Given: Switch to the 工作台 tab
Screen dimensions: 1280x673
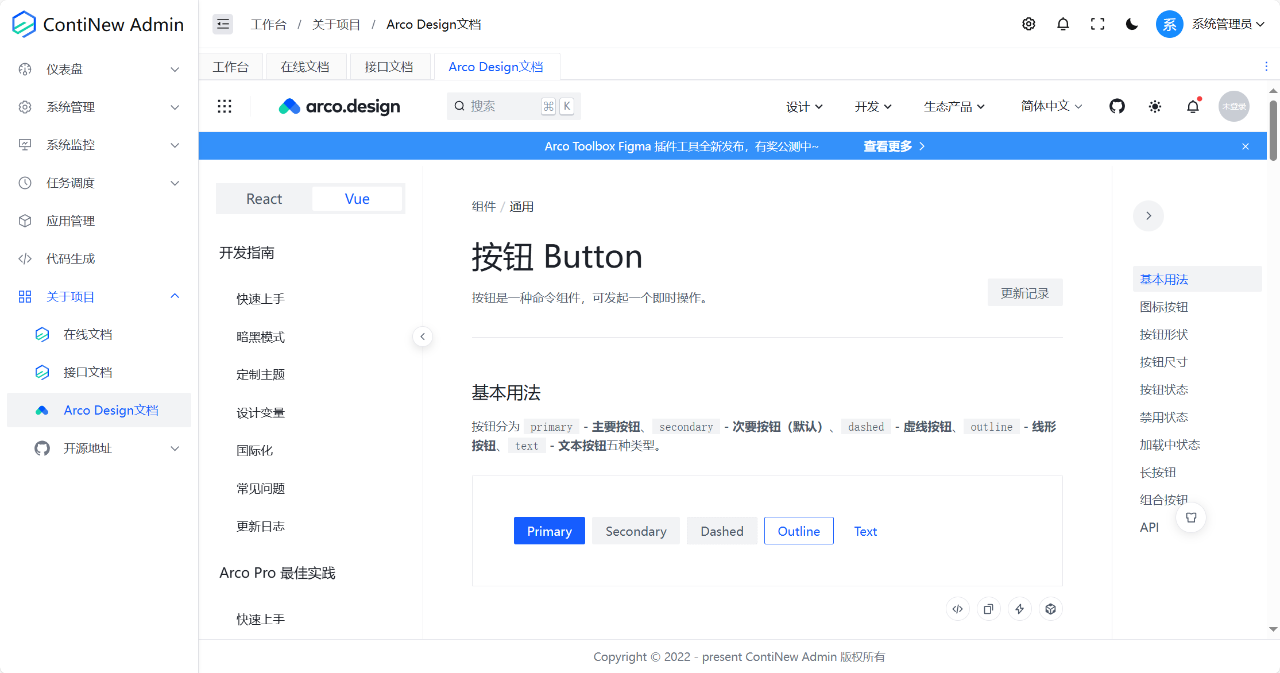Looking at the screenshot, I should [x=231, y=67].
